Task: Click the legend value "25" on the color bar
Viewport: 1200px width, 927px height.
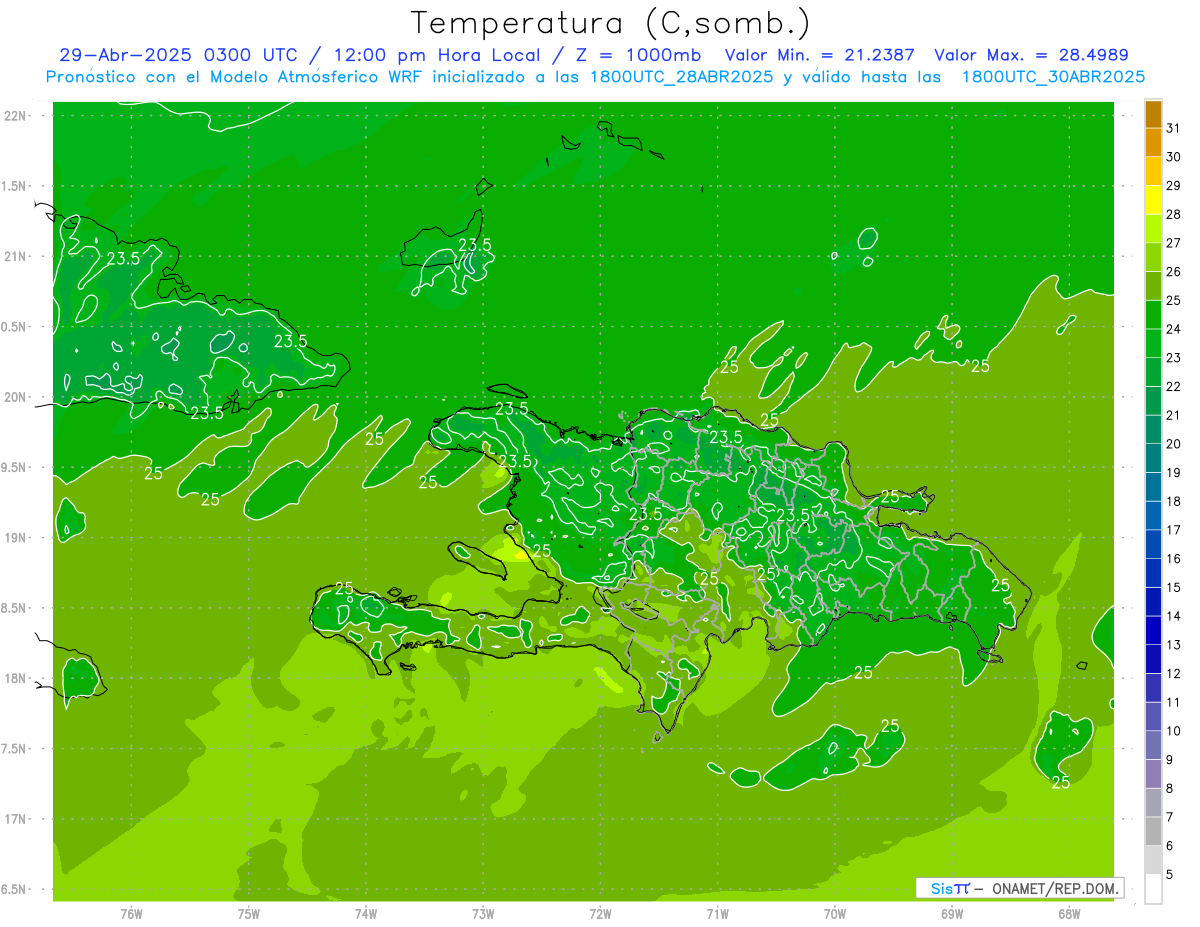Action: [x=1174, y=300]
